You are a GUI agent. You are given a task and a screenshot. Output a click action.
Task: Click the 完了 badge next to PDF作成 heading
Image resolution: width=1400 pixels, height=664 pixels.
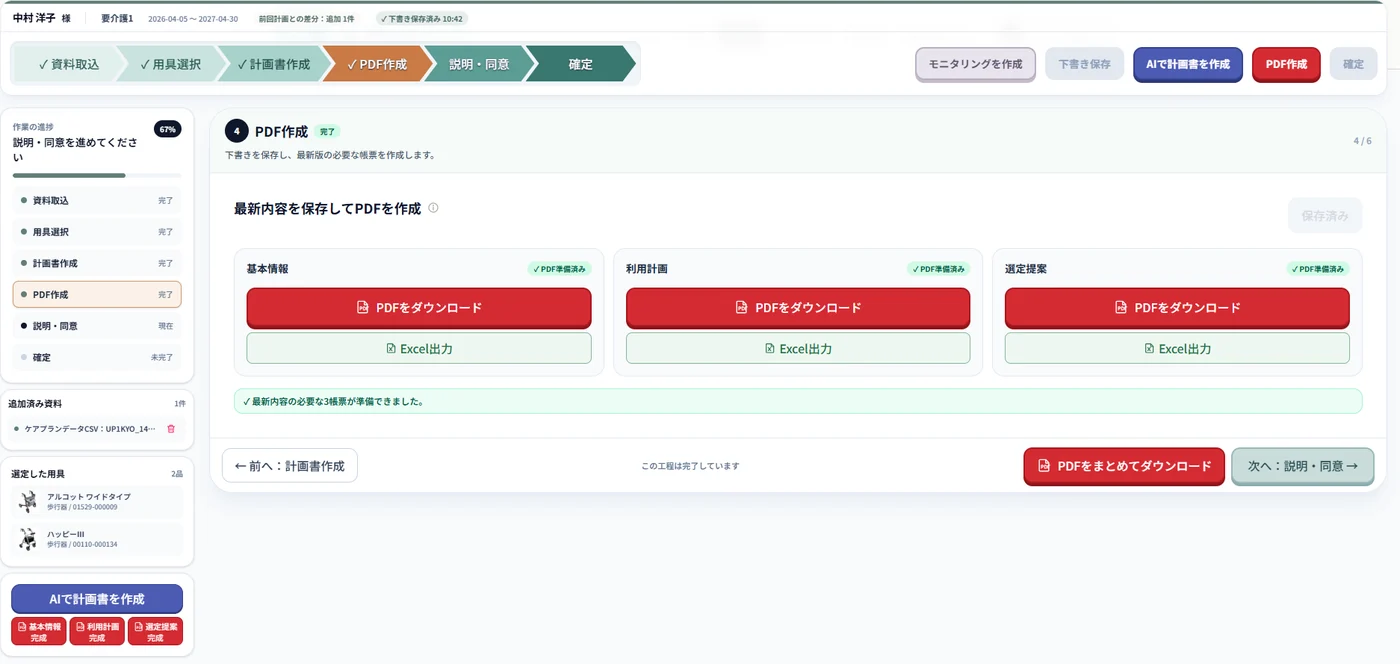[327, 131]
